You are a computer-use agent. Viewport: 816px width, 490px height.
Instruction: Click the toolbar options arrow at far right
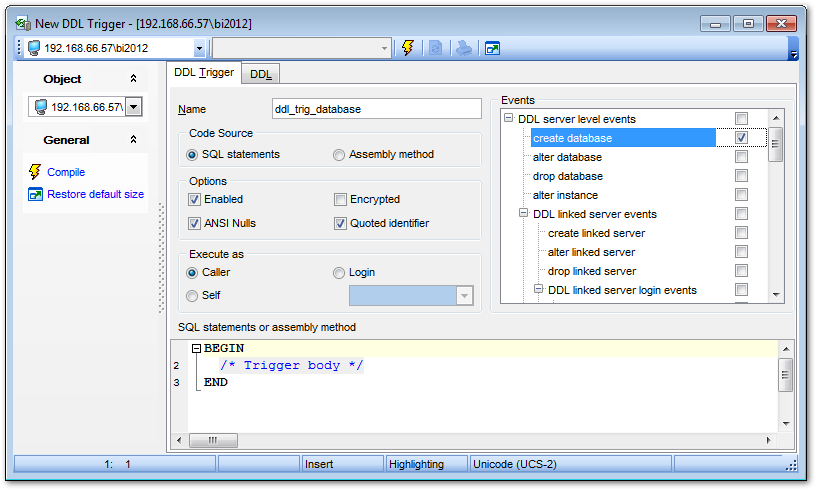tap(793, 53)
